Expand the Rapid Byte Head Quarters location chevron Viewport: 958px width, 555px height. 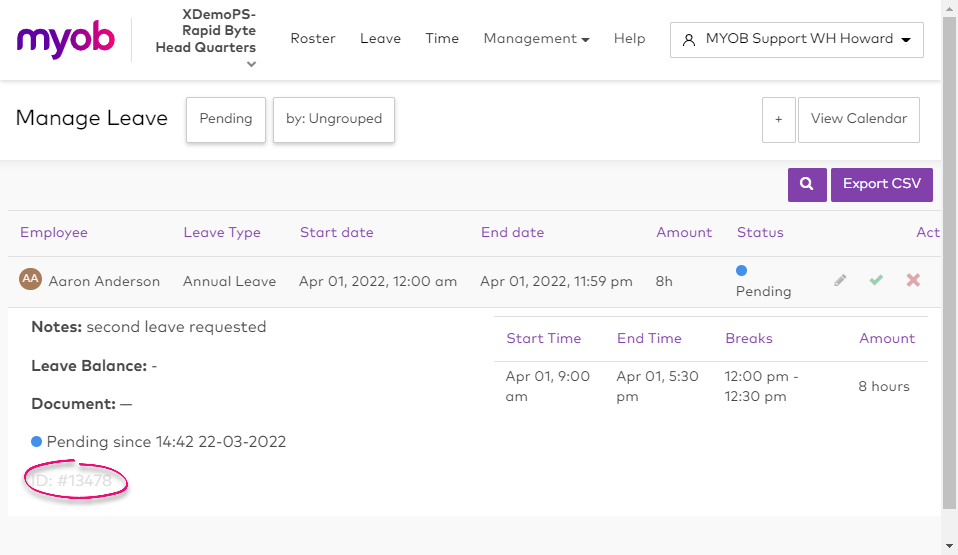pos(251,65)
